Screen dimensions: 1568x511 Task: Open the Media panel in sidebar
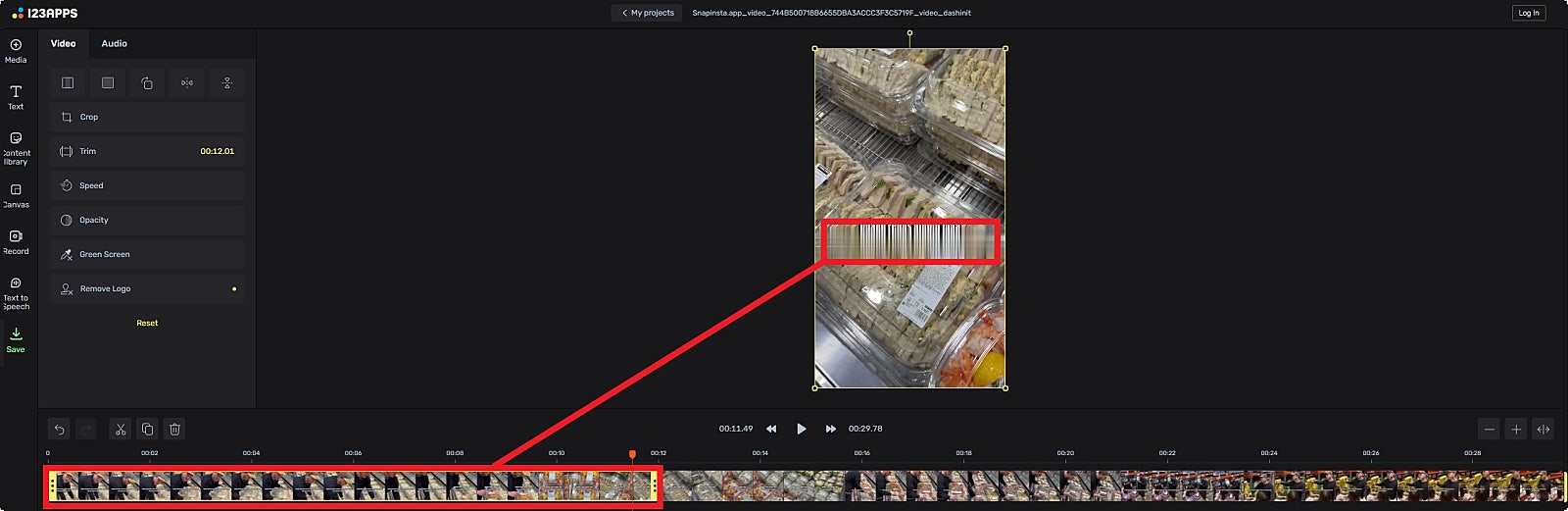16,51
